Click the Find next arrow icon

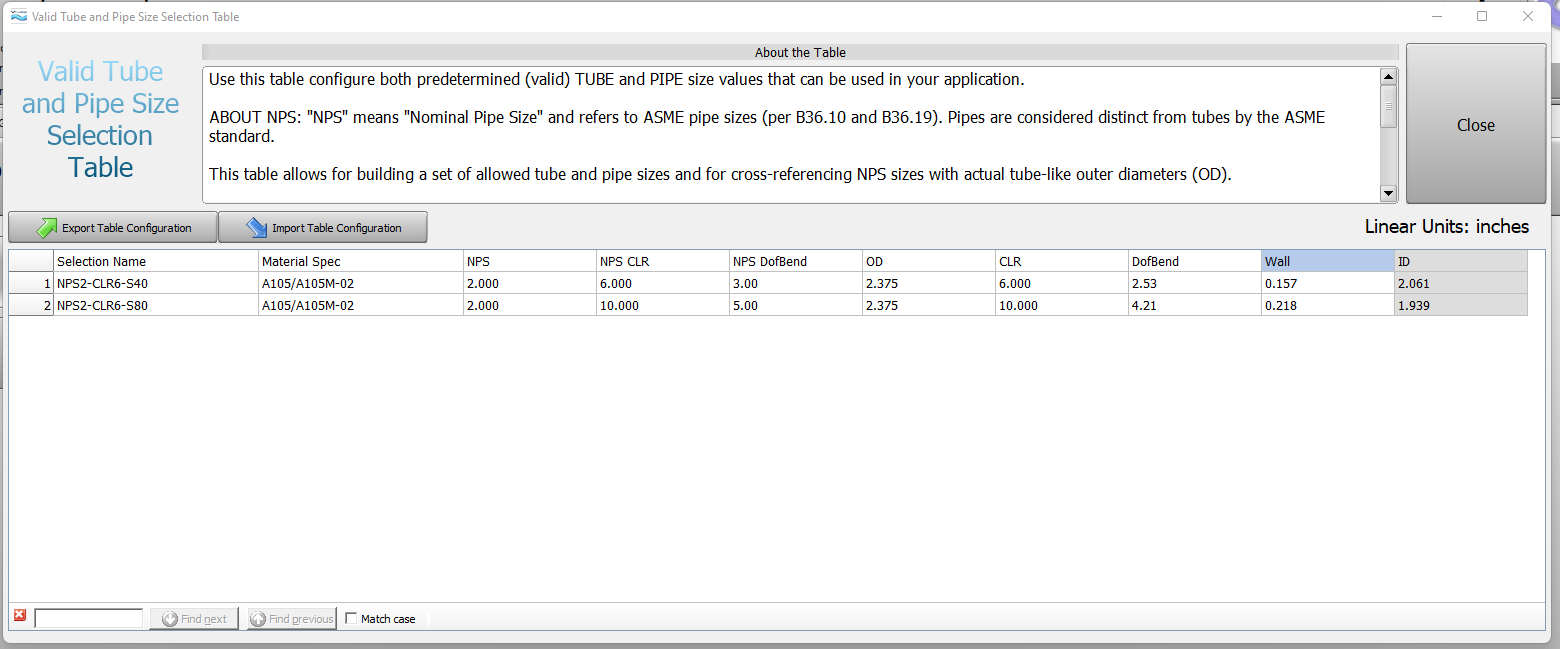click(x=169, y=619)
